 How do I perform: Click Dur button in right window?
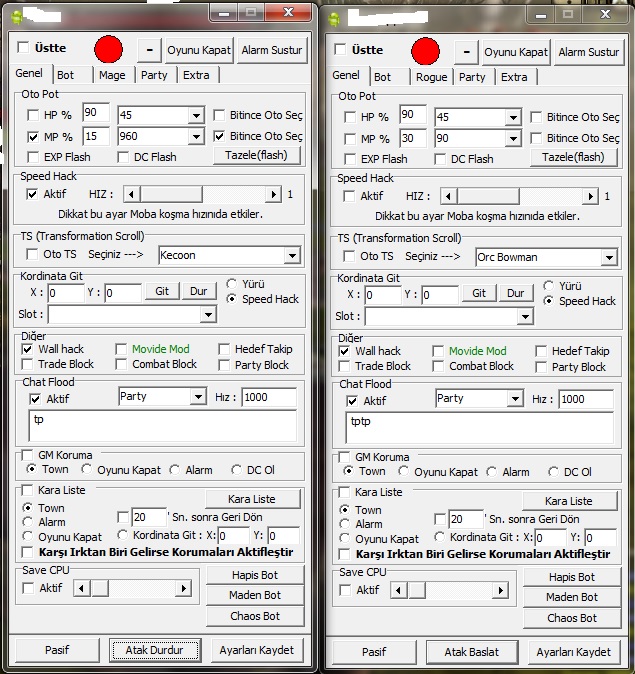pos(515,294)
